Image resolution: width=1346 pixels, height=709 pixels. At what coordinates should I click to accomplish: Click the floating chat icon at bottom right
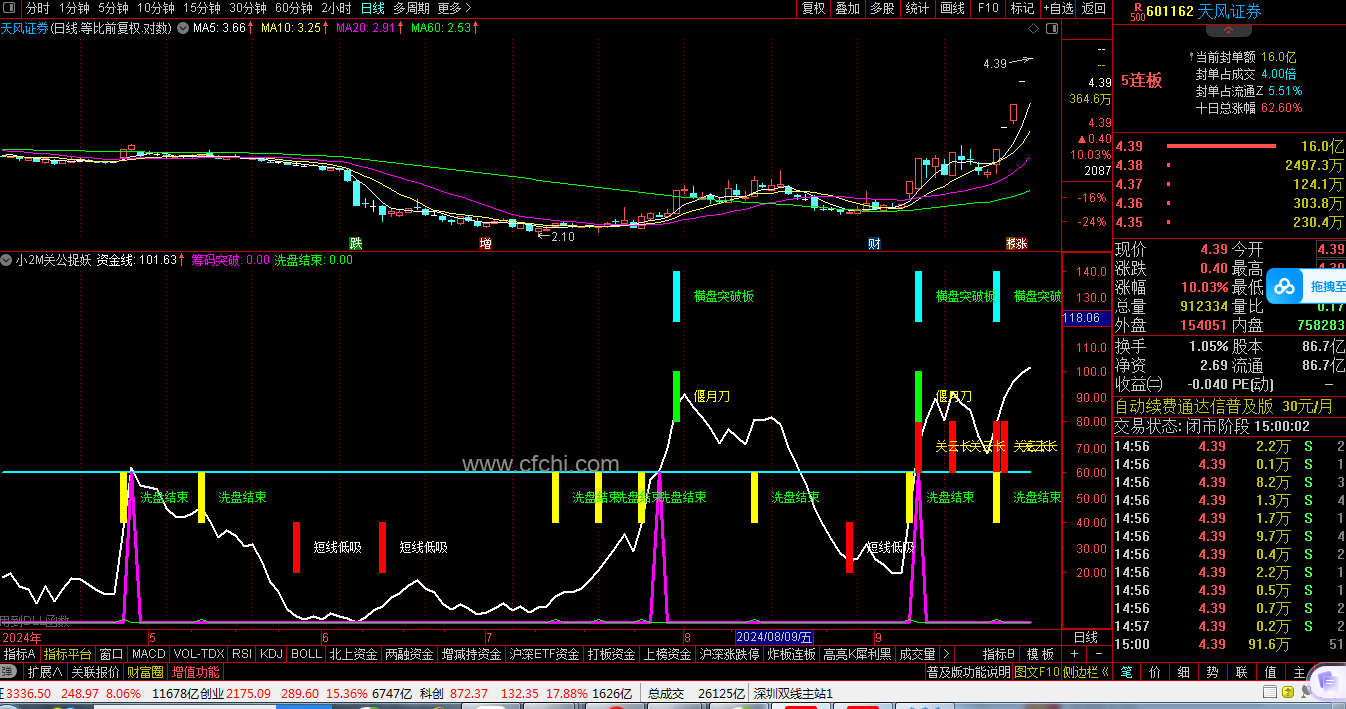pyautogui.click(x=1327, y=684)
